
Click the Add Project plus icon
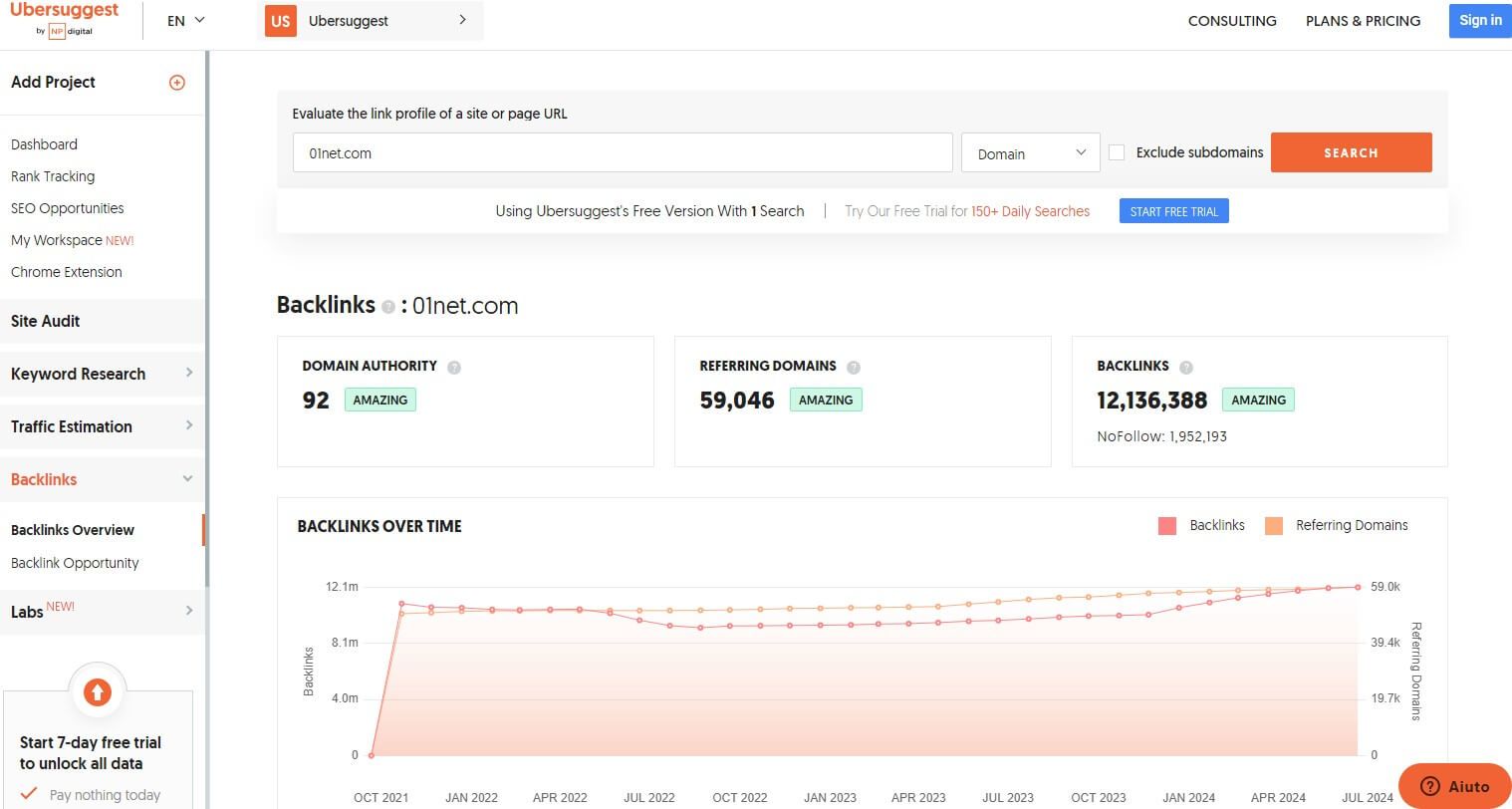[177, 83]
